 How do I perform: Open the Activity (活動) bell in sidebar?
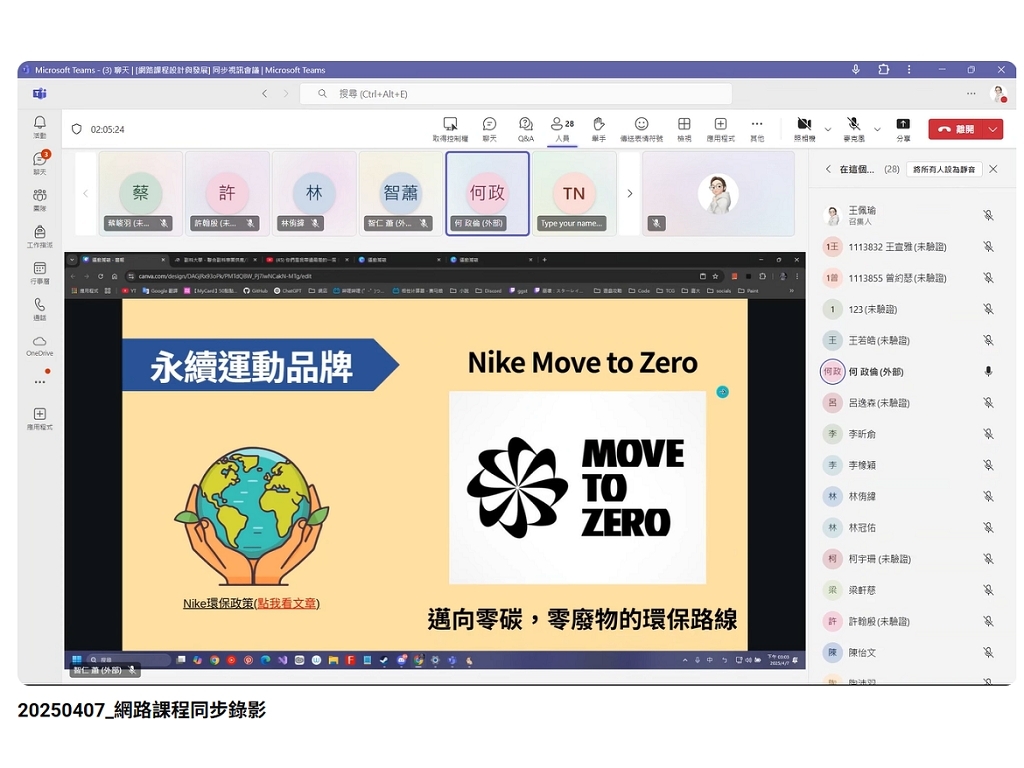pyautogui.click(x=40, y=126)
